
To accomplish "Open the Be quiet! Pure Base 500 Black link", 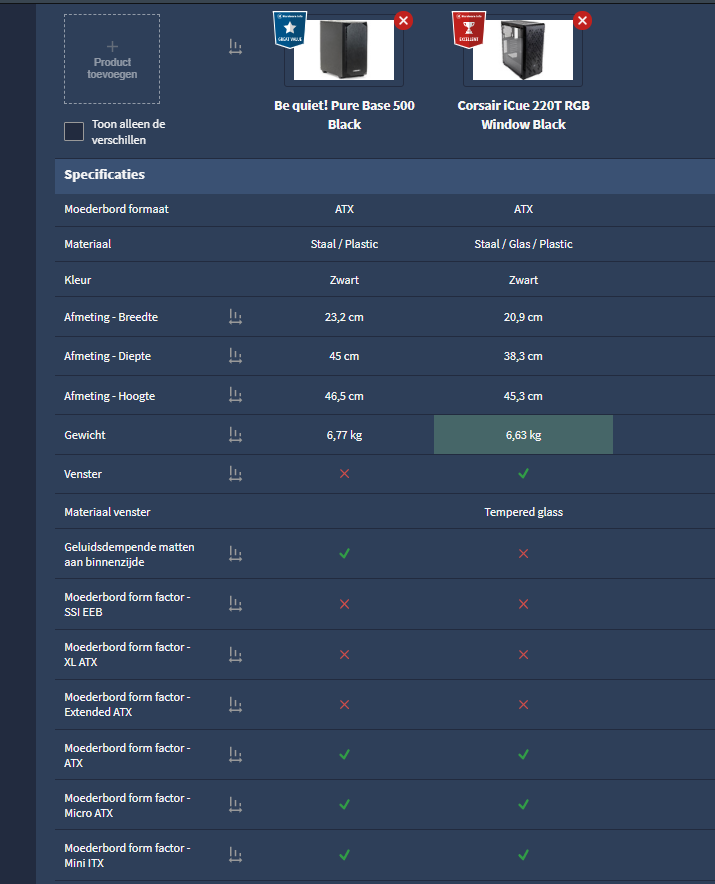I will coord(344,115).
